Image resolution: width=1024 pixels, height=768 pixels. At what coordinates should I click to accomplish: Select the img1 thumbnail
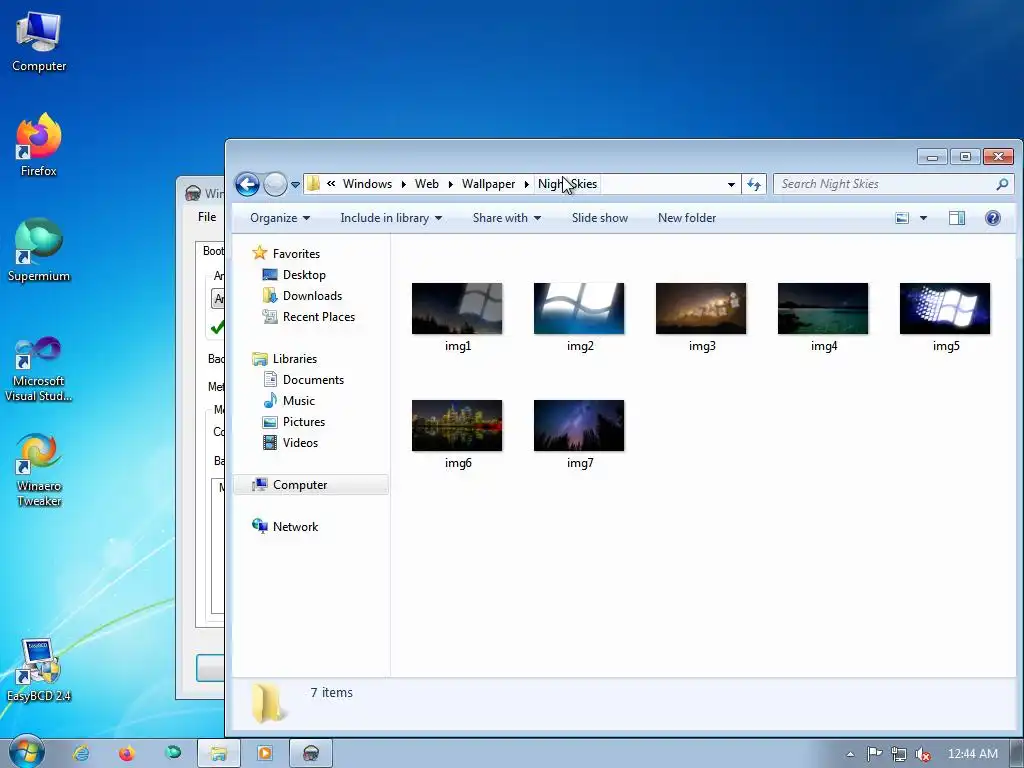(x=457, y=308)
